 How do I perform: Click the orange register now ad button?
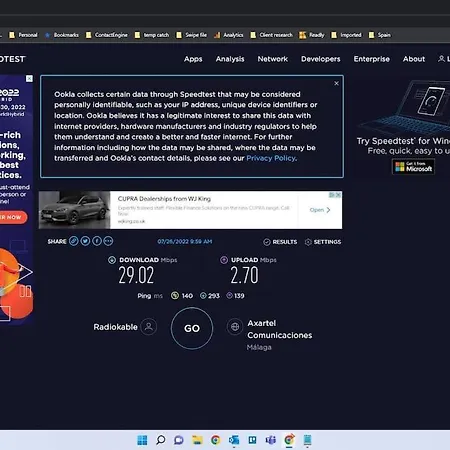click(13, 217)
